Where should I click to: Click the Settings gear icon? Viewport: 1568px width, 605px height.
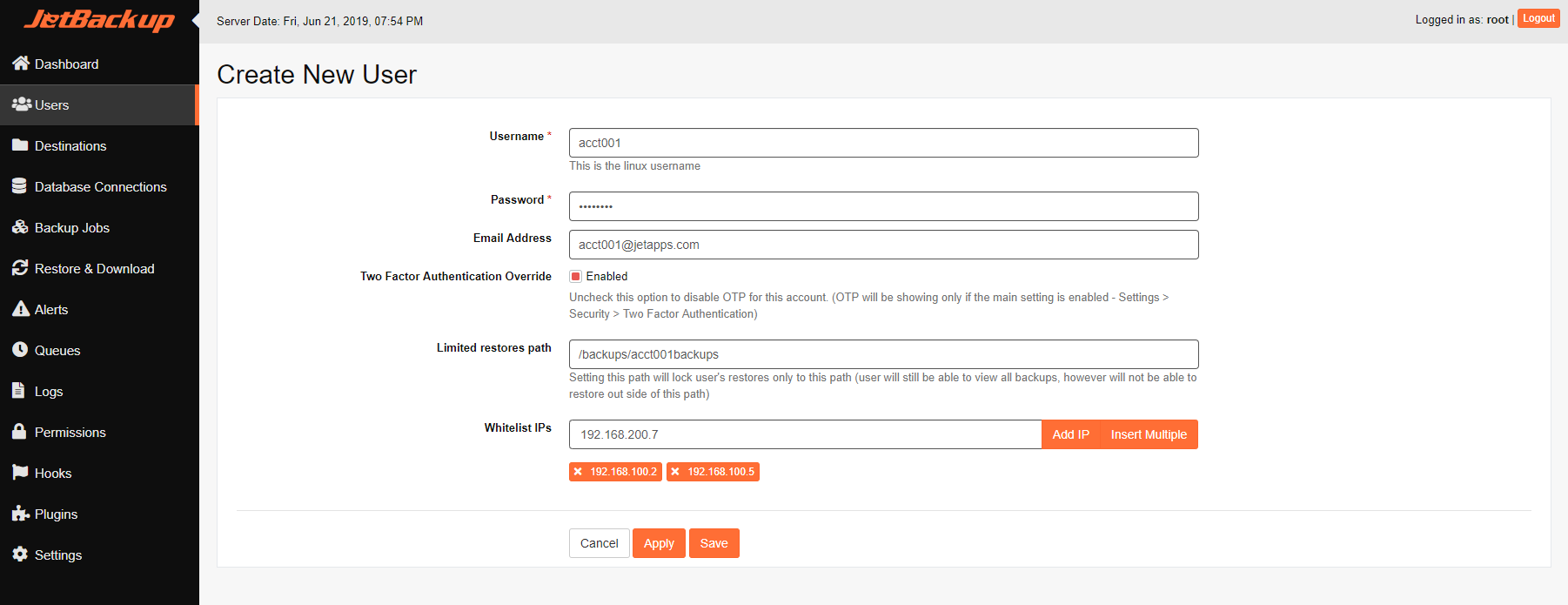pyautogui.click(x=20, y=554)
